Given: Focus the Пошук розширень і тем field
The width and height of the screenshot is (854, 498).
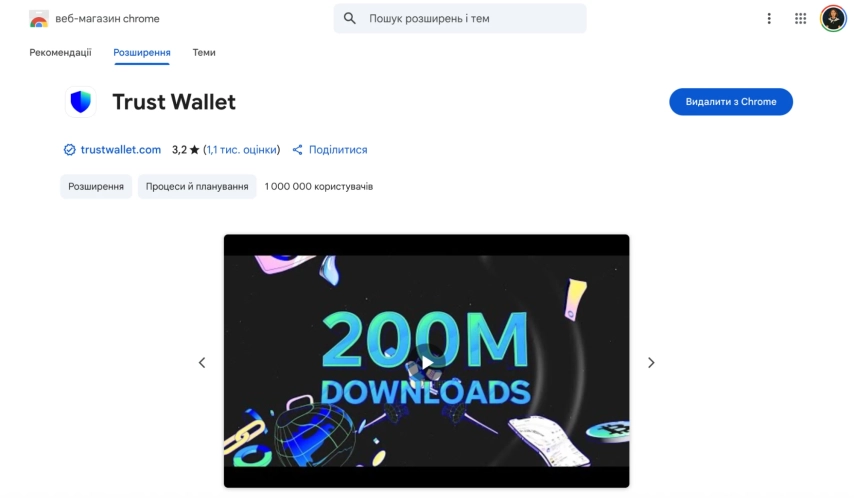Looking at the screenshot, I should [460, 19].
